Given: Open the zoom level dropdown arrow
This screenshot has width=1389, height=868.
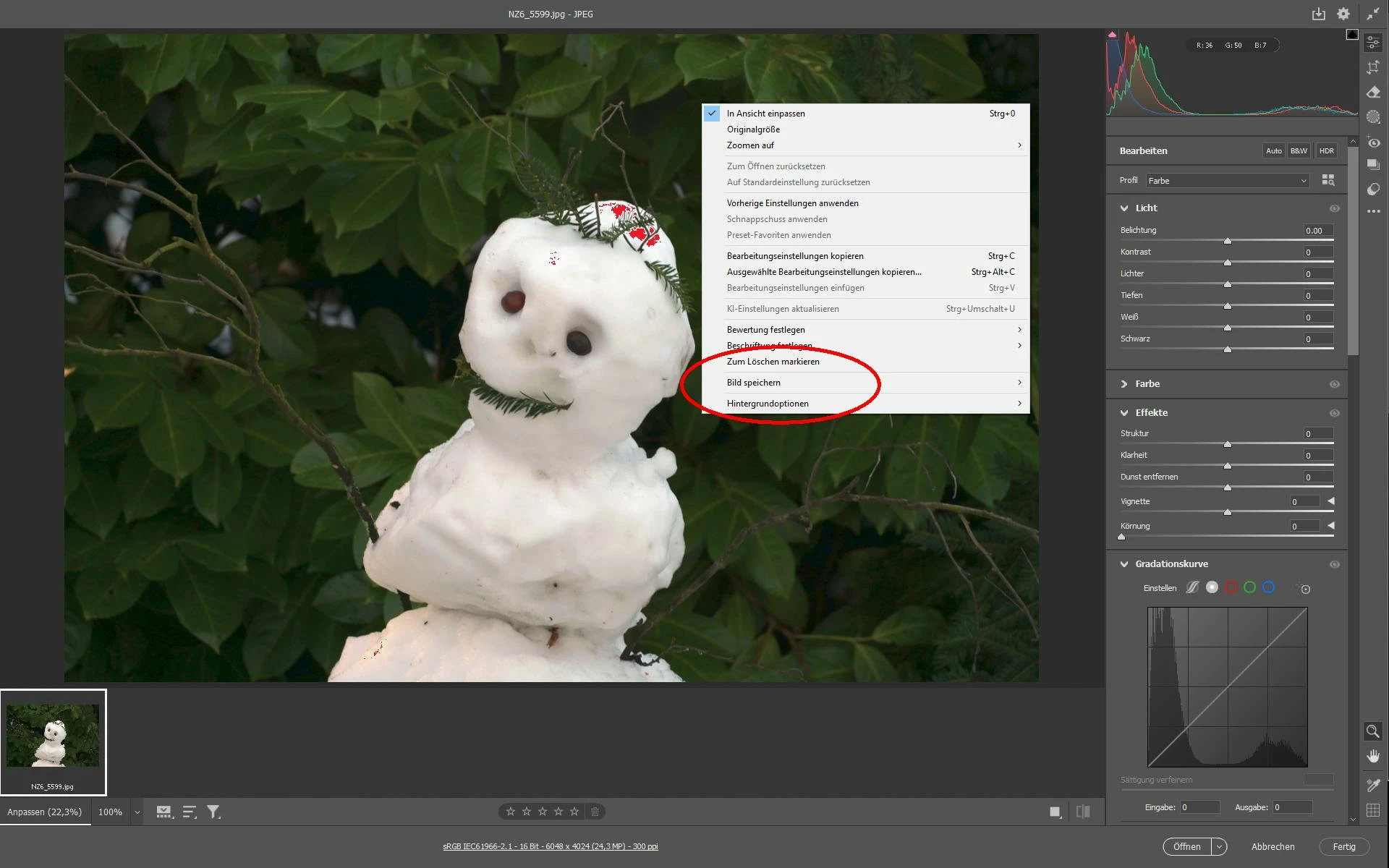Looking at the screenshot, I should pos(137,812).
